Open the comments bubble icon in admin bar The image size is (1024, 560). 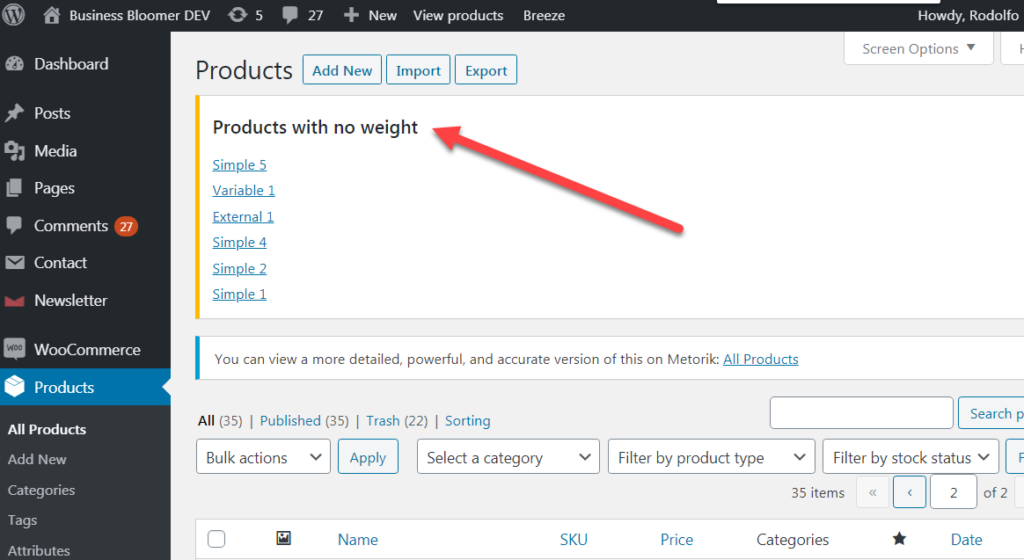290,15
